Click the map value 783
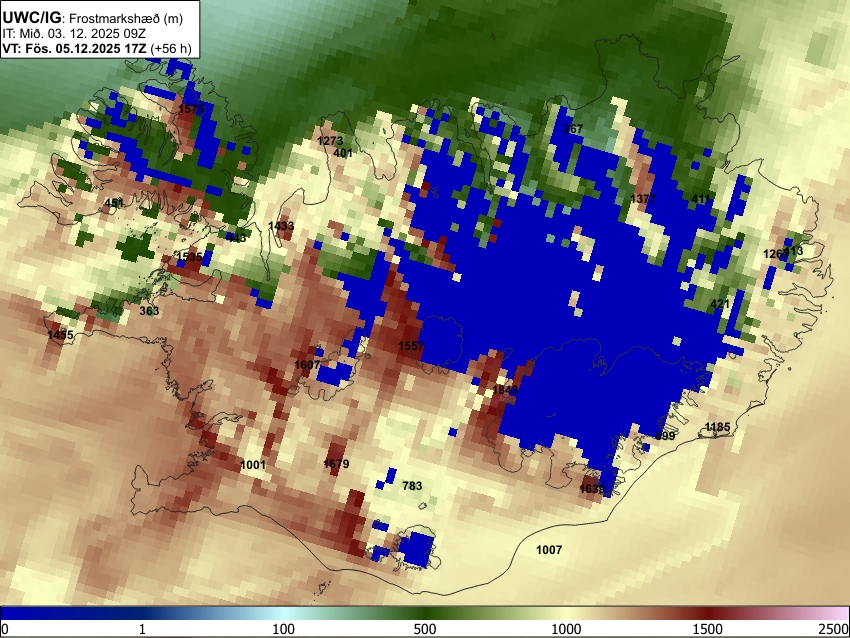 pyautogui.click(x=412, y=486)
